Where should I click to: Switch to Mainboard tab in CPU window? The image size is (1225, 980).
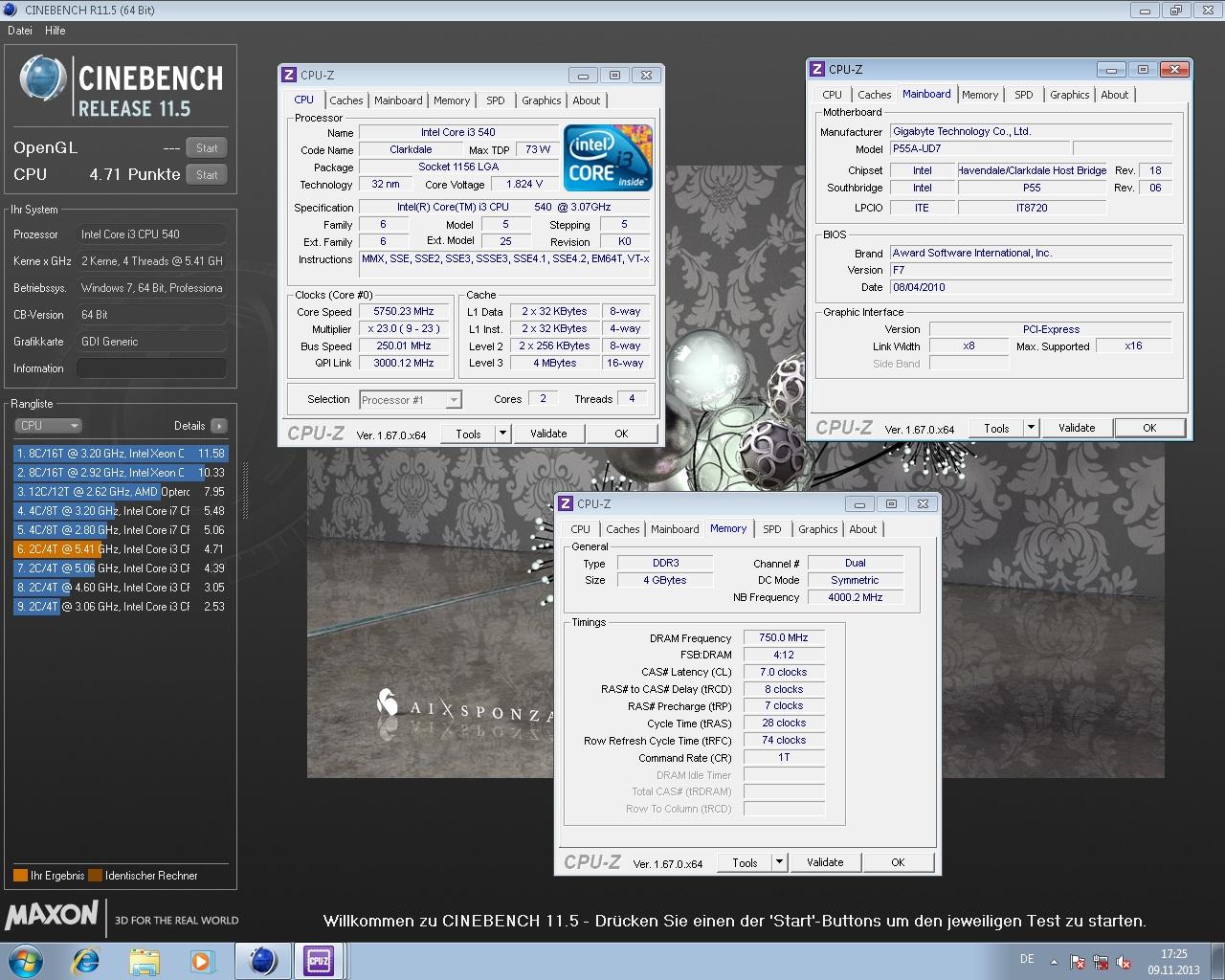[398, 100]
